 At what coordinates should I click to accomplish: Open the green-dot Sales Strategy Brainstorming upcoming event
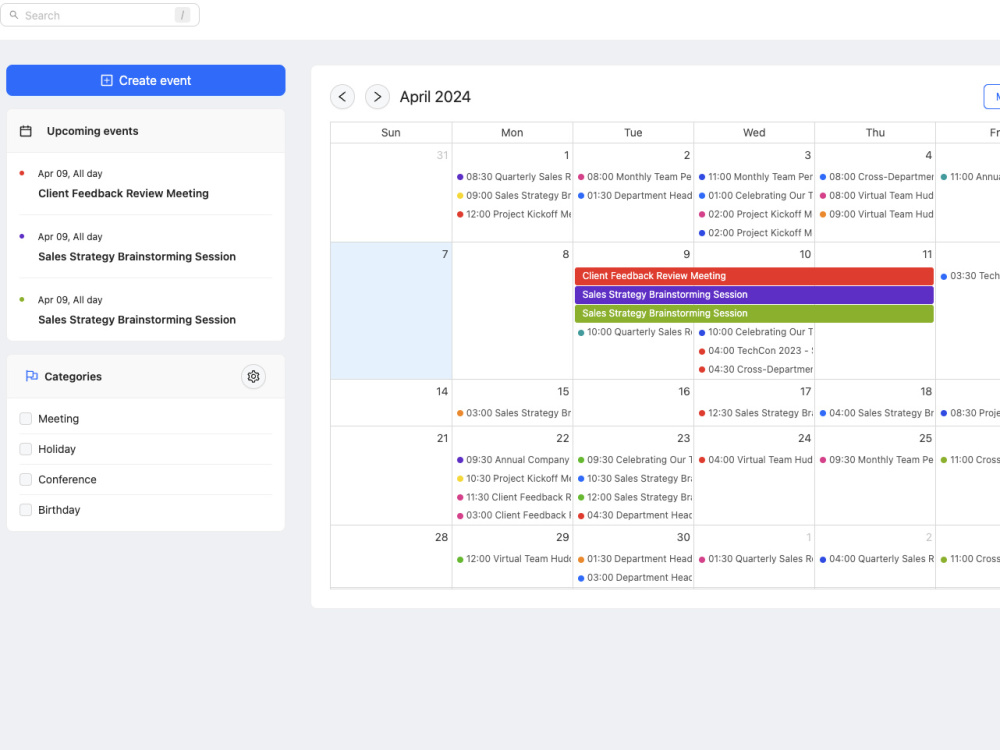pyautogui.click(x=145, y=310)
